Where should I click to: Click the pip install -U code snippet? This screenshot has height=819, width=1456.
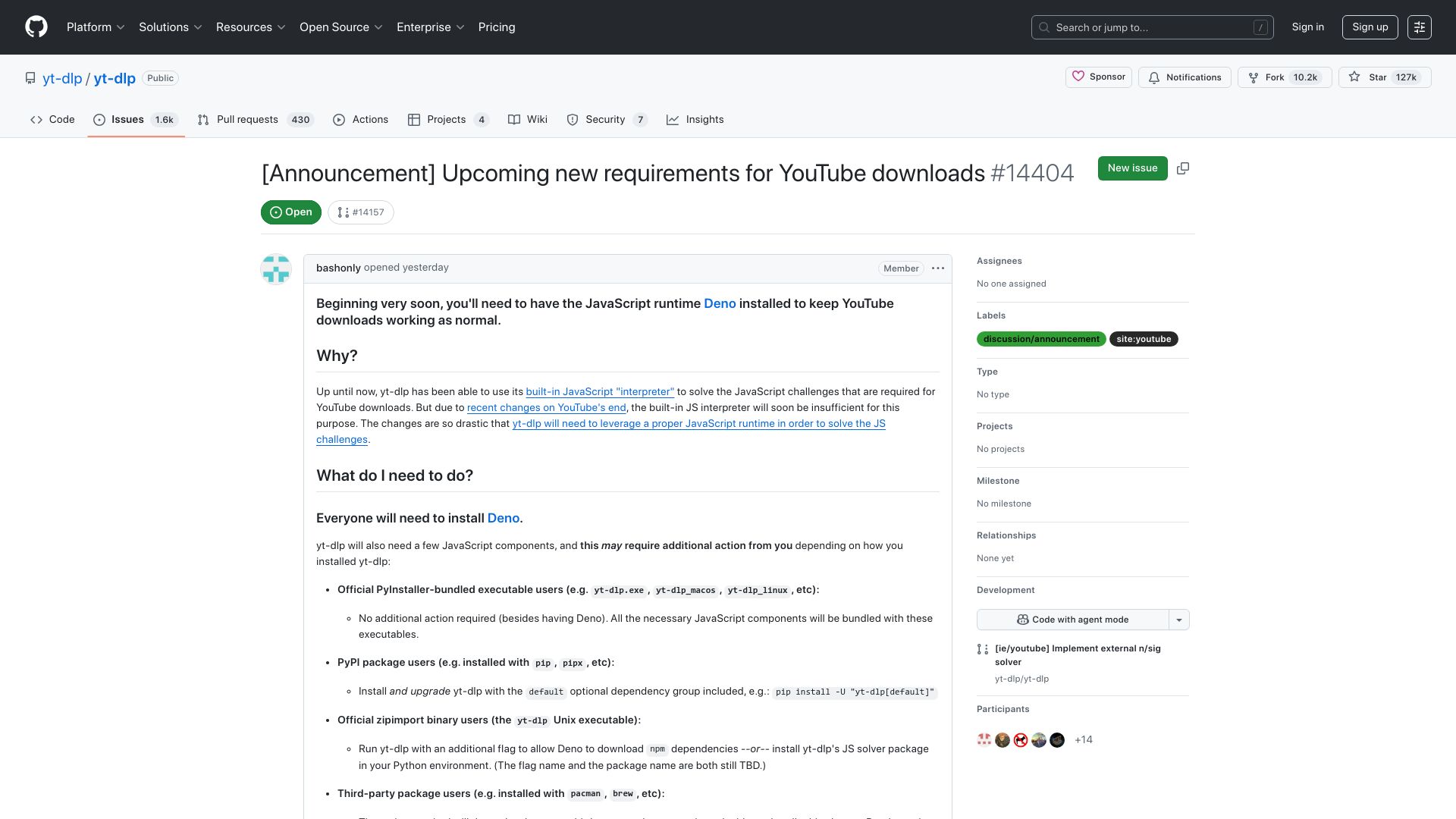coord(855,692)
